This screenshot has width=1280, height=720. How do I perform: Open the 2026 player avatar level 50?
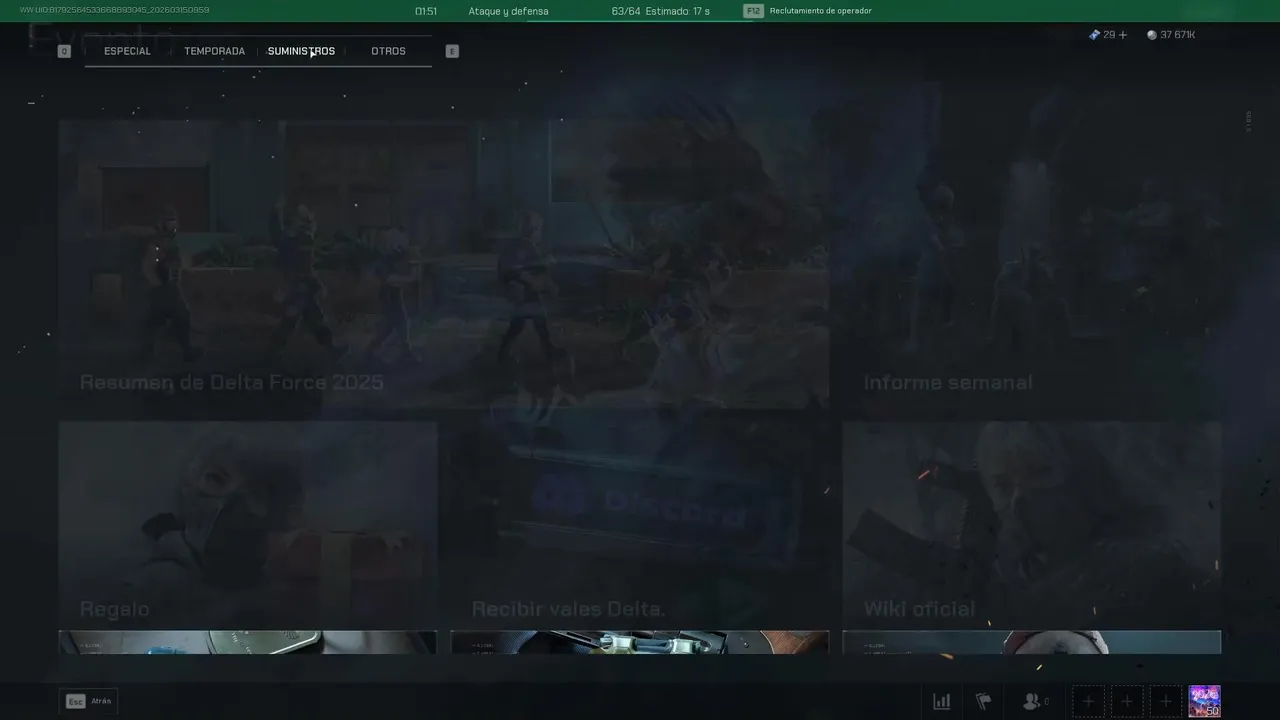[x=1204, y=701]
